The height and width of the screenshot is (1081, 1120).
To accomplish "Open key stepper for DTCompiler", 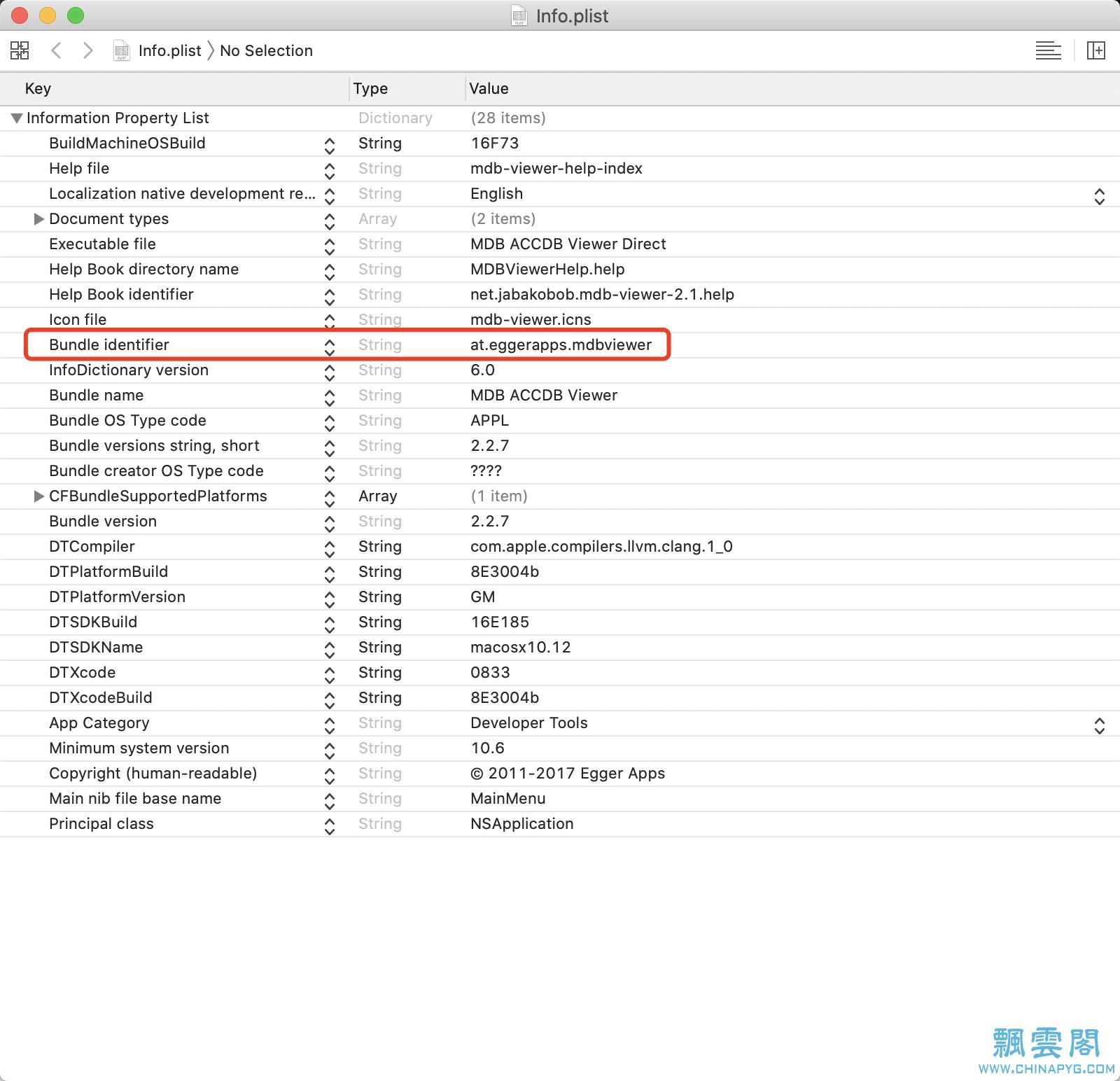I will pos(330,549).
